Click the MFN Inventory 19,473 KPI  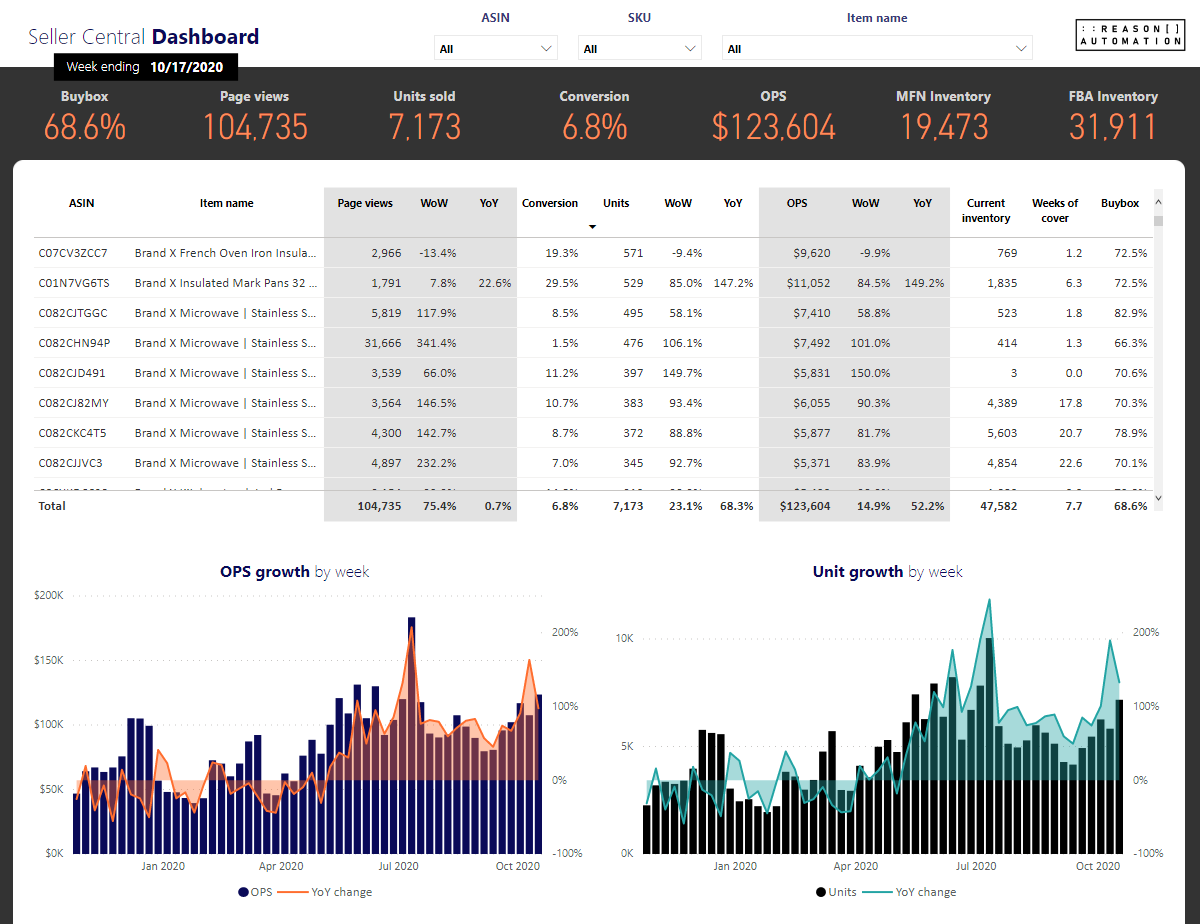pyautogui.click(x=943, y=116)
